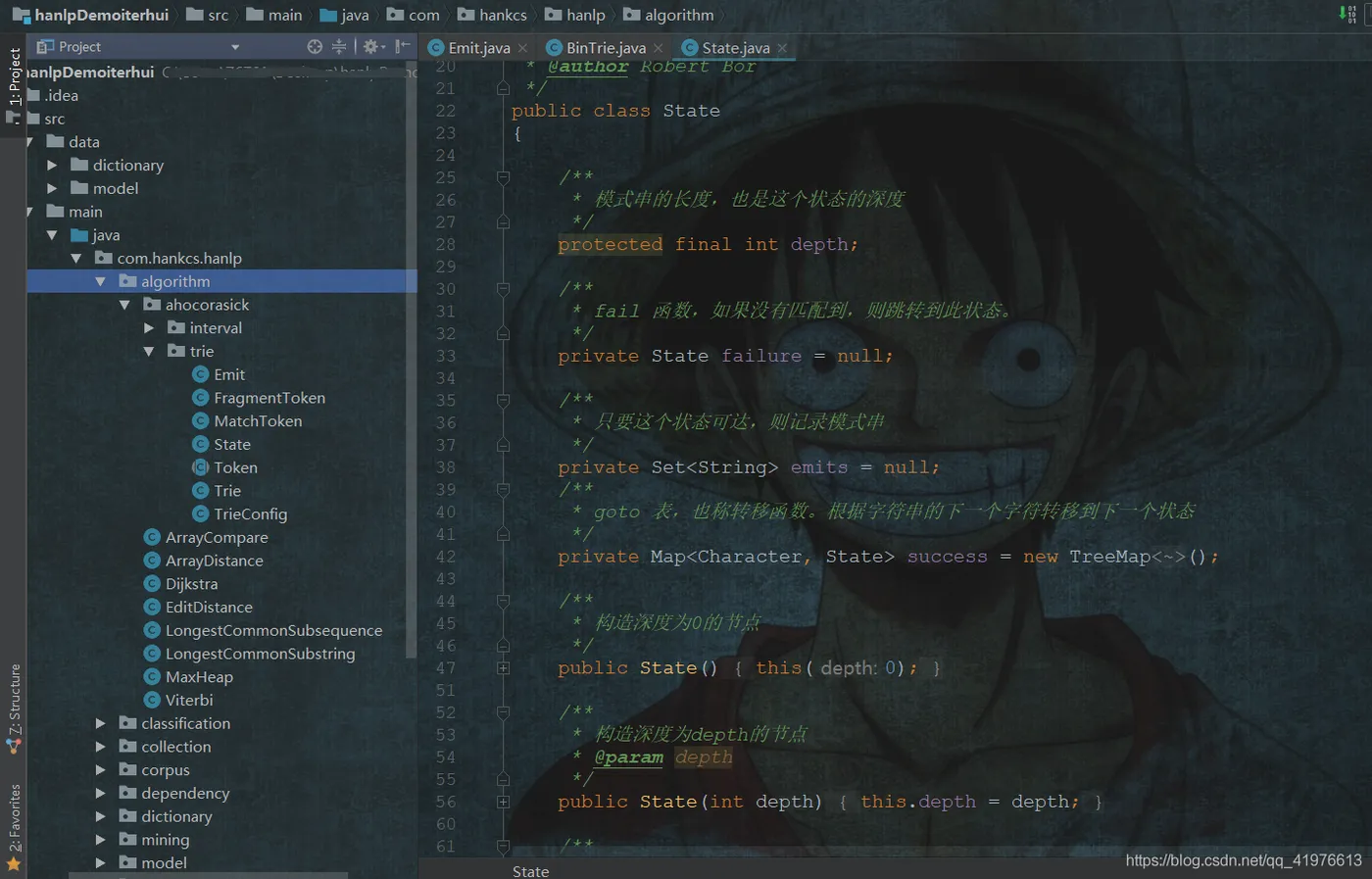This screenshot has height=879, width=1372.
Task: Close the Emit.java tab
Action: (523, 48)
